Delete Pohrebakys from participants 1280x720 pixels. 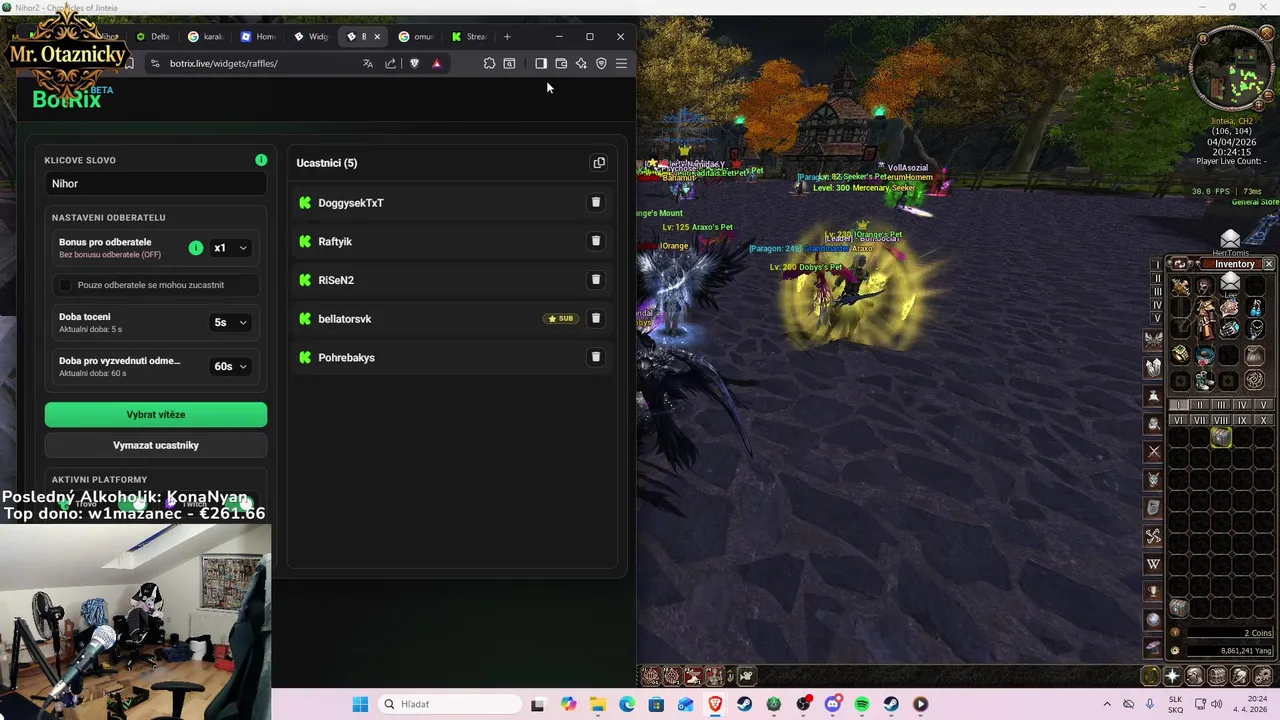point(595,357)
